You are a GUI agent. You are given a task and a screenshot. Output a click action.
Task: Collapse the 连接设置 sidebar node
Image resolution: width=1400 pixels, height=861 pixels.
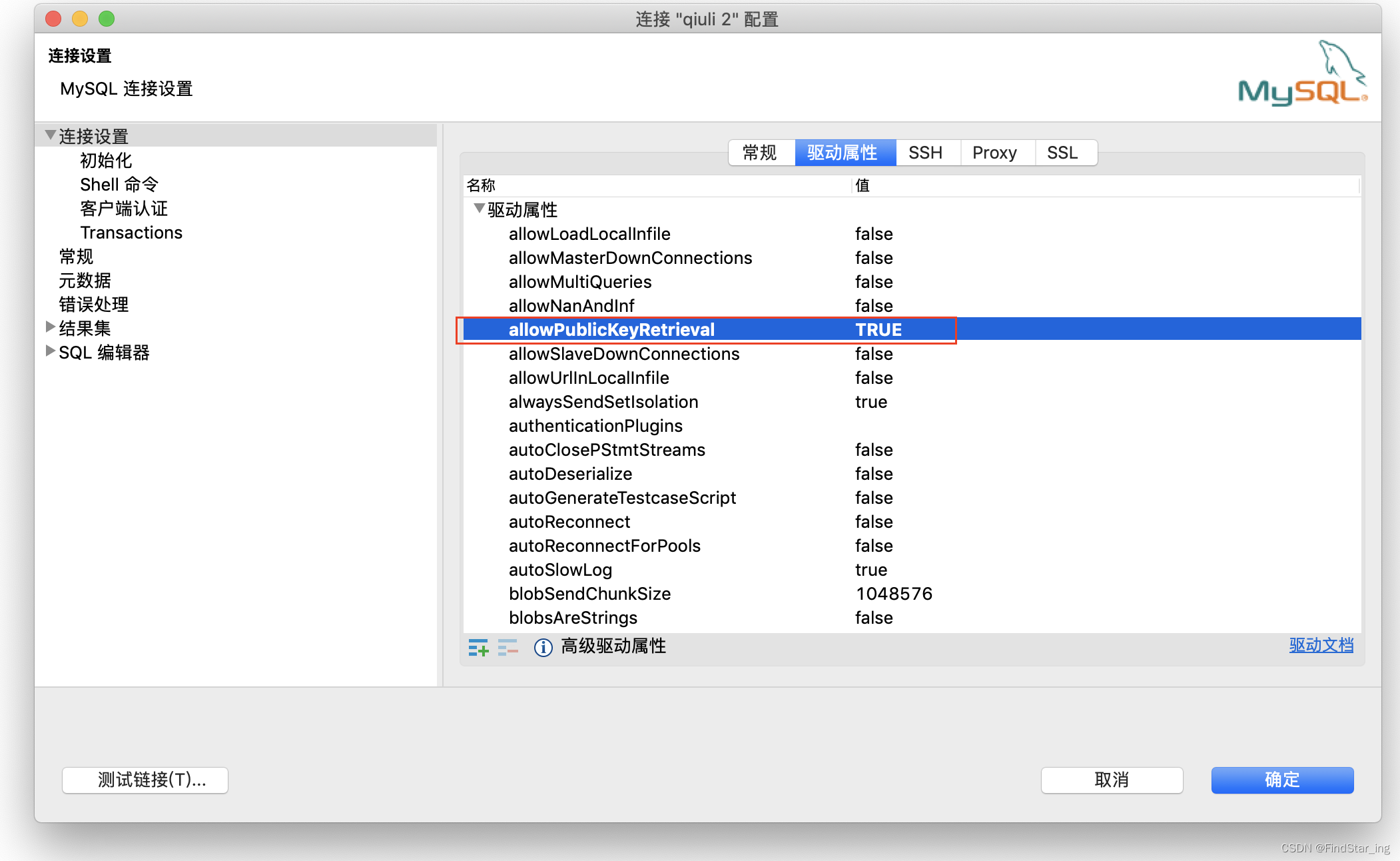point(50,135)
